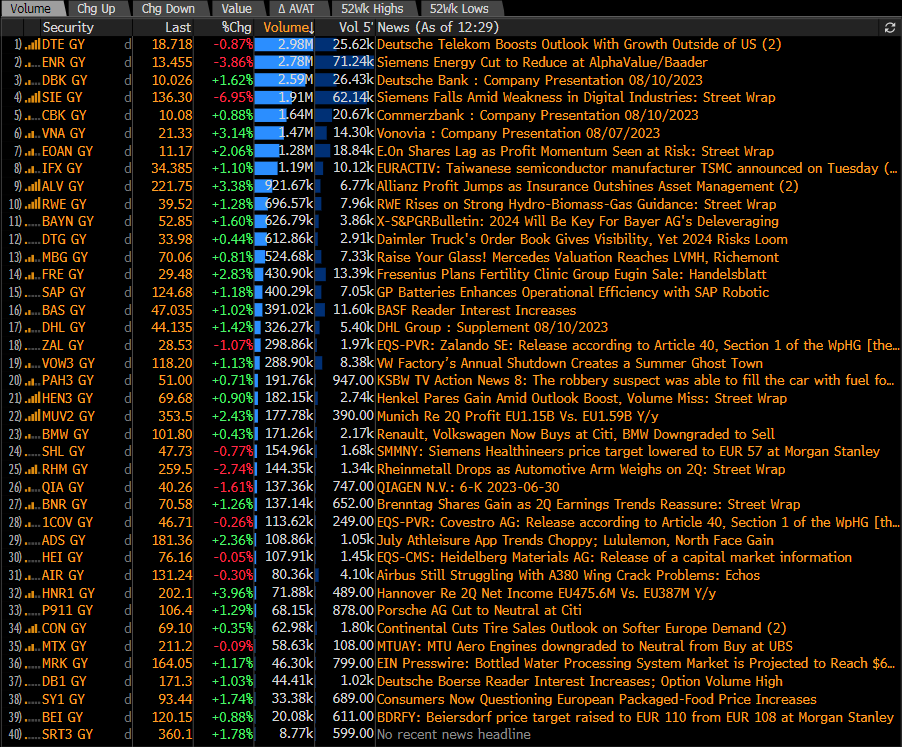Select security IFX GY
Image resolution: width=902 pixels, height=747 pixels.
pyautogui.click(x=62, y=168)
